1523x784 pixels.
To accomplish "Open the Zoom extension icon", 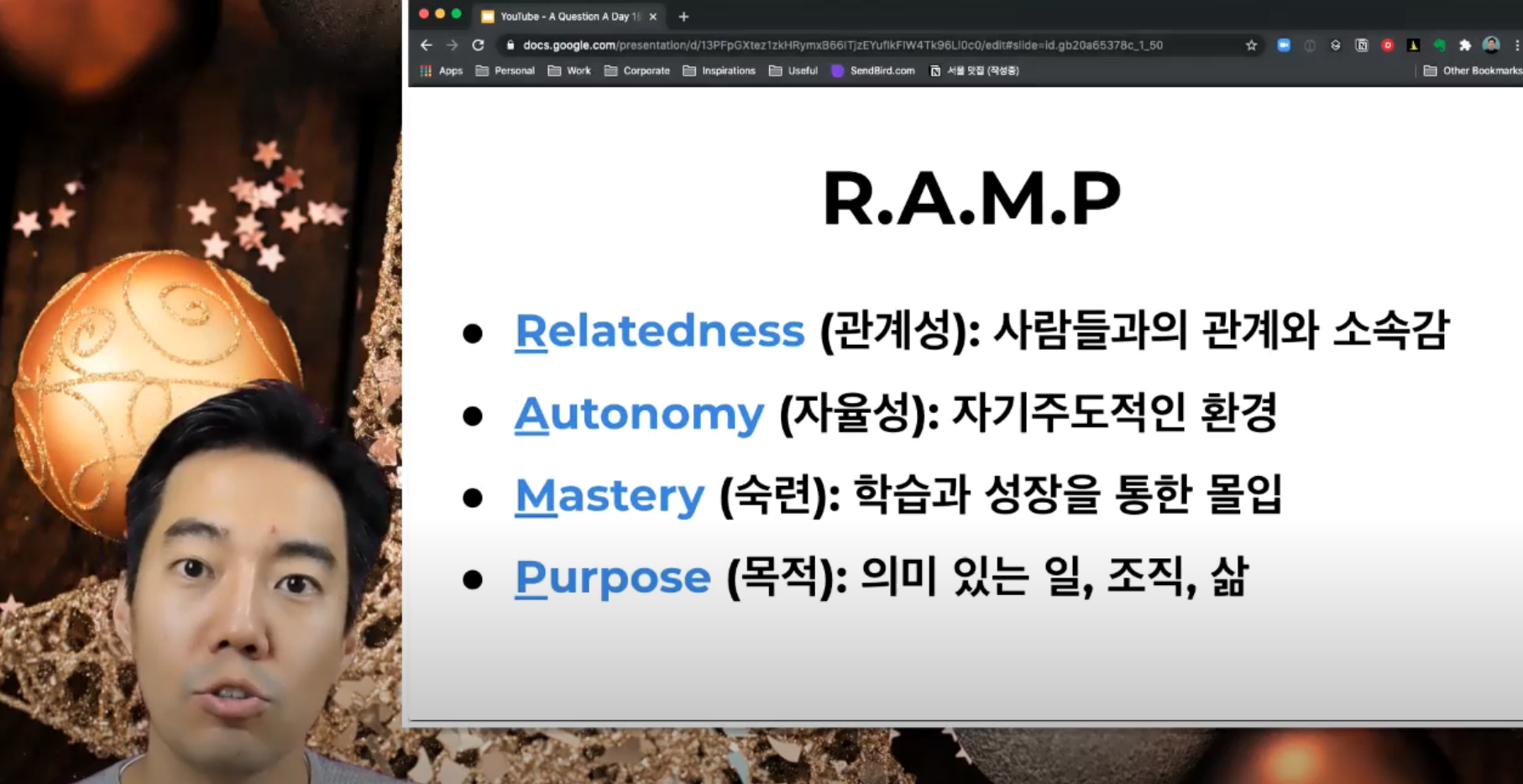I will tap(1284, 45).
